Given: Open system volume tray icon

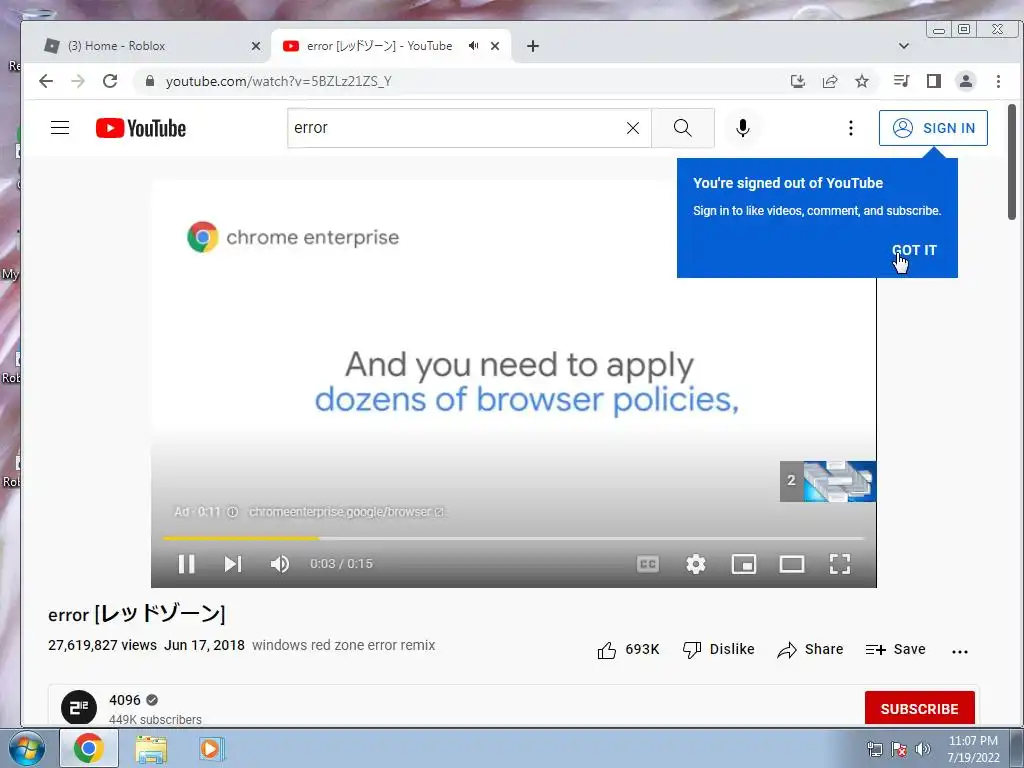Looking at the screenshot, I should point(922,749).
